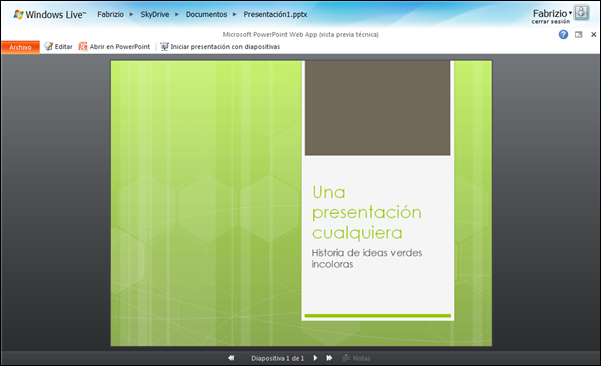Image resolution: width=601 pixels, height=366 pixels.
Task: Click the Diapositiva 1 de 1 indicator
Action: coord(278,358)
